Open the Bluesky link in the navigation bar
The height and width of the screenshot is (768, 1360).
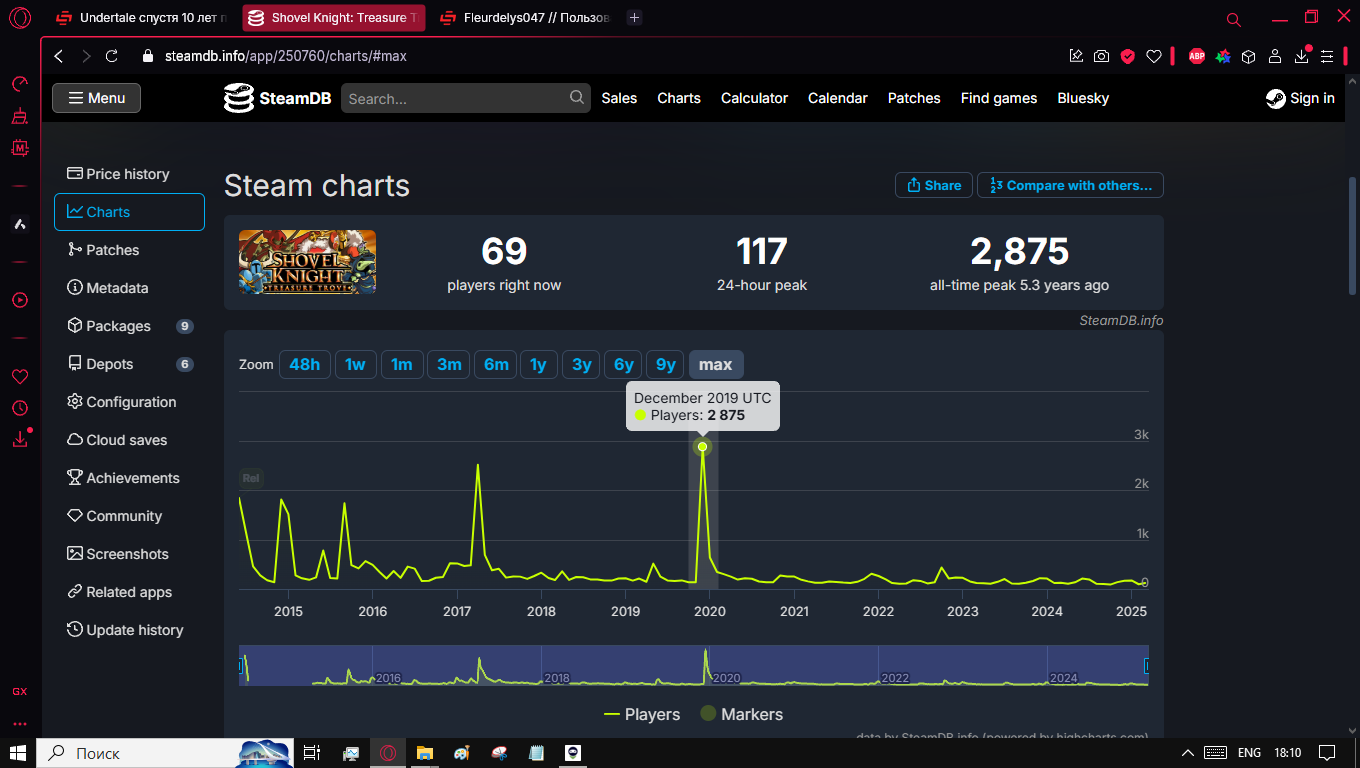coord(1083,98)
